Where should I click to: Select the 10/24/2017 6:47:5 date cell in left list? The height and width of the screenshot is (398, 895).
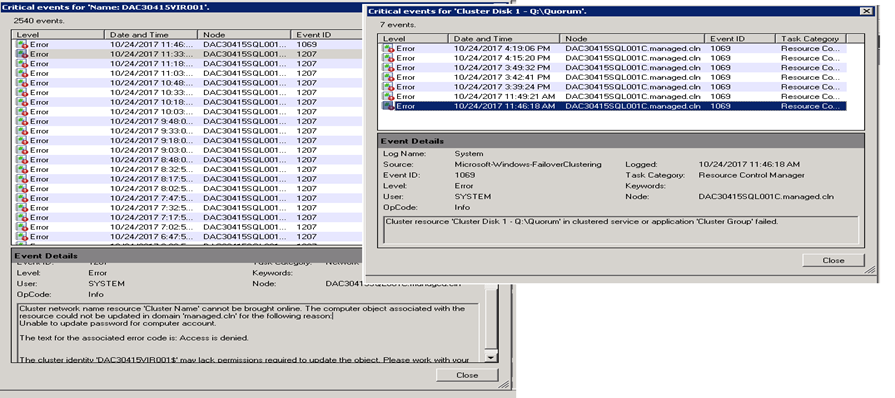(x=152, y=236)
